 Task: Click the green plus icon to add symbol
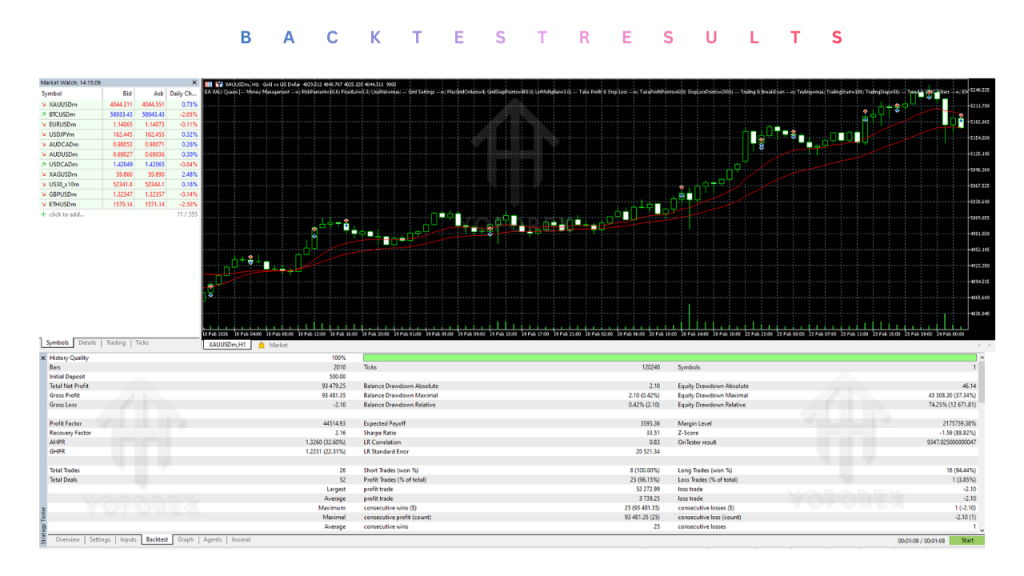[44, 214]
